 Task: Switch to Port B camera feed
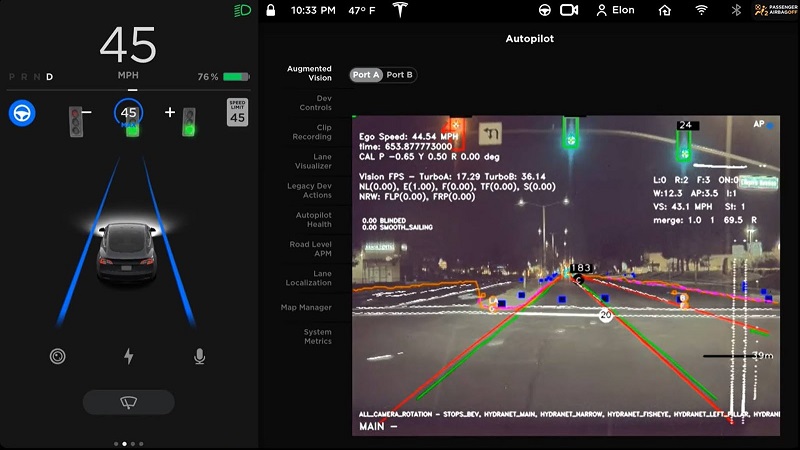pos(400,75)
